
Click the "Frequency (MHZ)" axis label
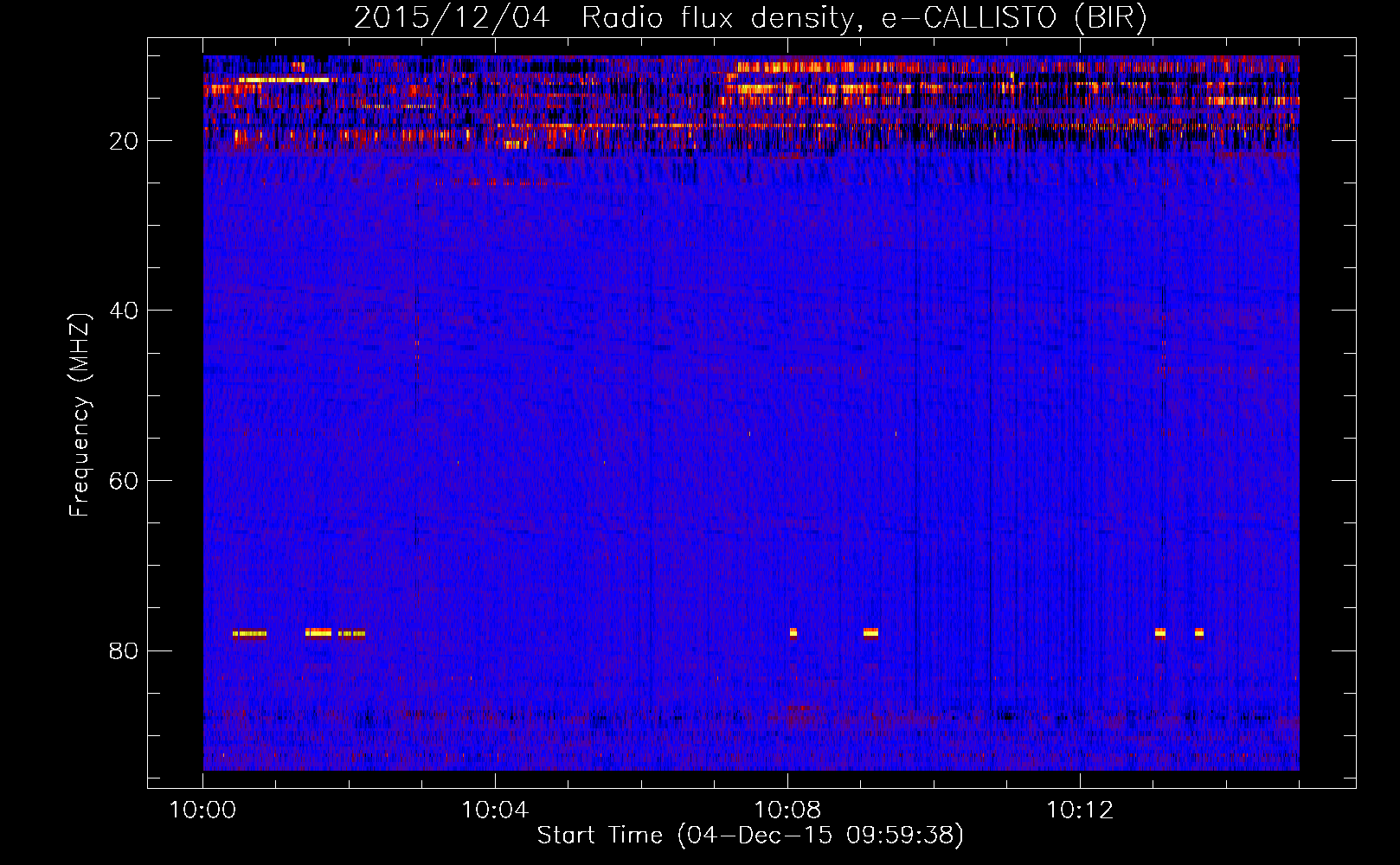(80, 415)
